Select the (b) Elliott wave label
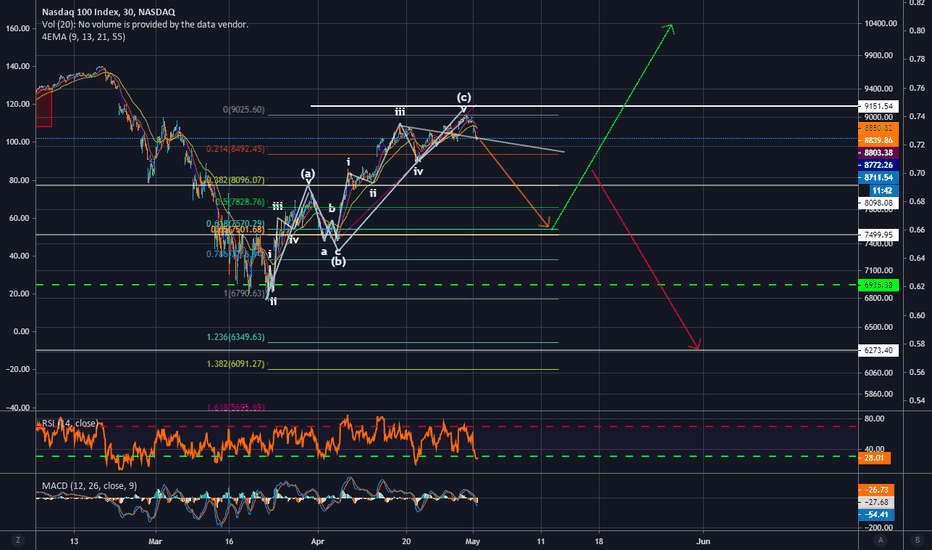The height and width of the screenshot is (550, 932). 338,261
